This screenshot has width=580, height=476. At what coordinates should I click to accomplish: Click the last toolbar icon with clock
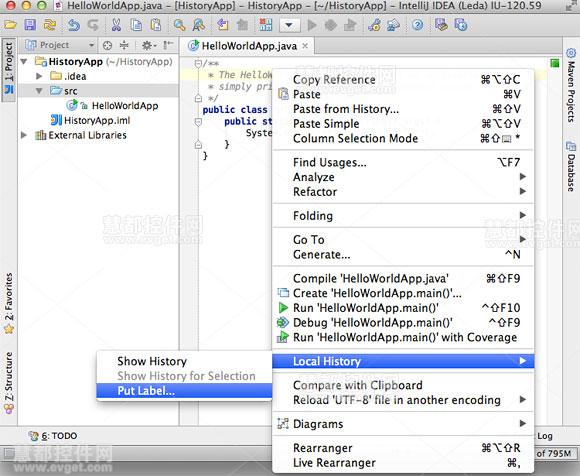[461, 25]
